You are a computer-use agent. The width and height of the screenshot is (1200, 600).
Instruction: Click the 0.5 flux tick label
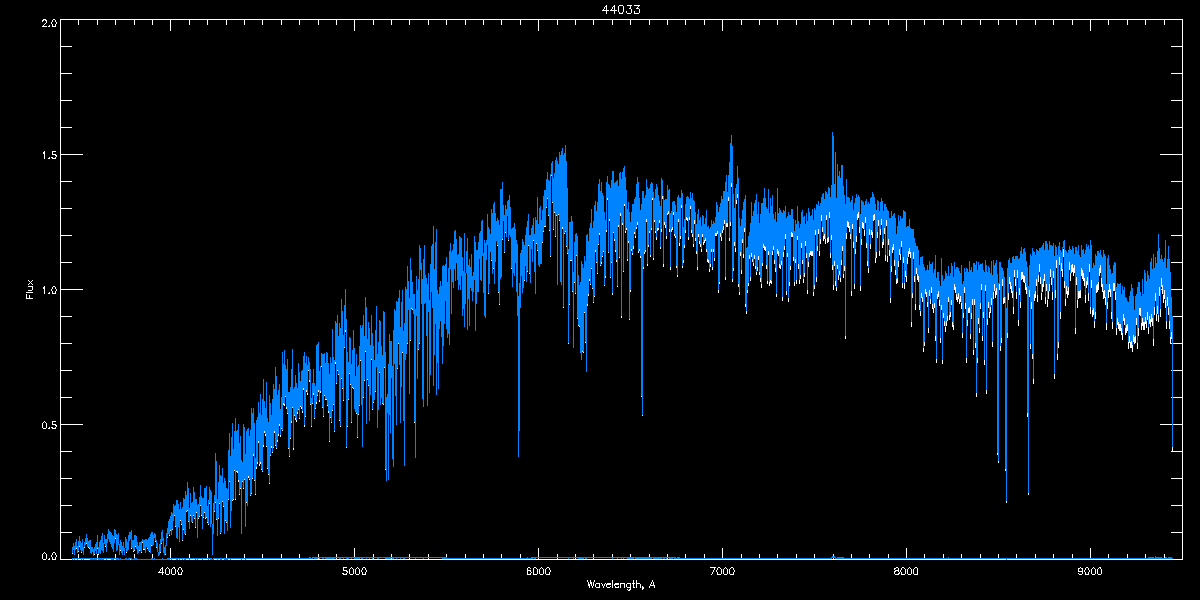pos(48,424)
